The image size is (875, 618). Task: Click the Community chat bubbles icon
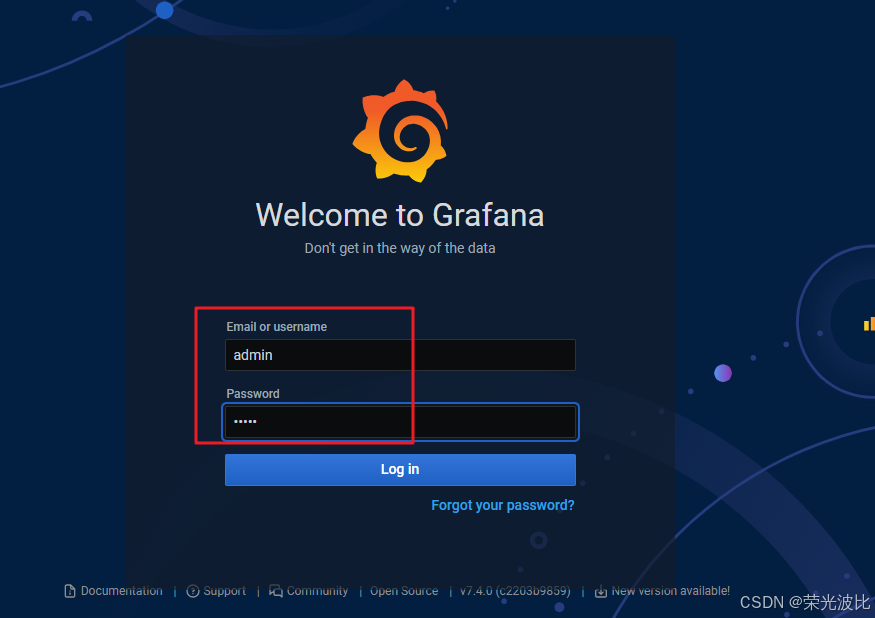tap(276, 591)
